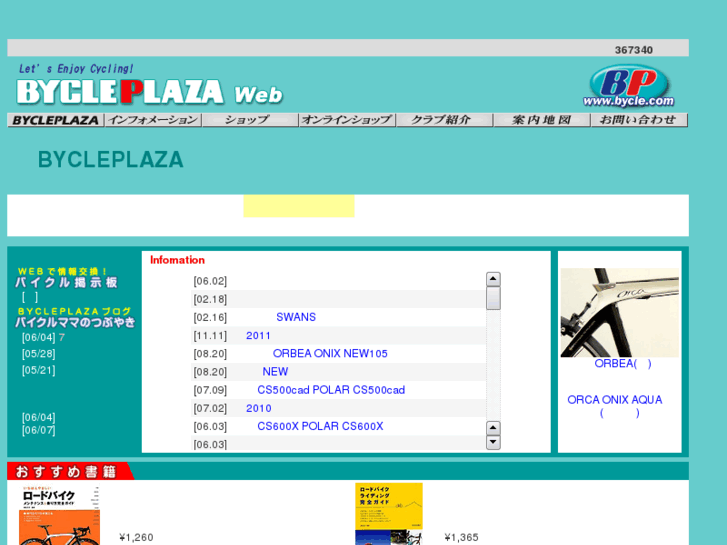Click the yellow ロードバイクライディング完全ガイド book cover
Screen dimensions: 727x545
389,514
